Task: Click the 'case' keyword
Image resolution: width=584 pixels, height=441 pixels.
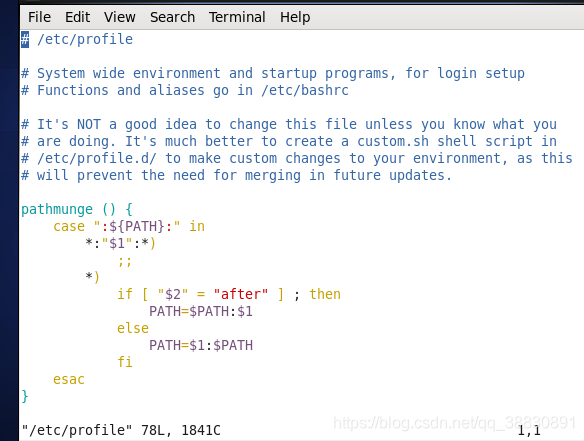Action: pyautogui.click(x=69, y=226)
